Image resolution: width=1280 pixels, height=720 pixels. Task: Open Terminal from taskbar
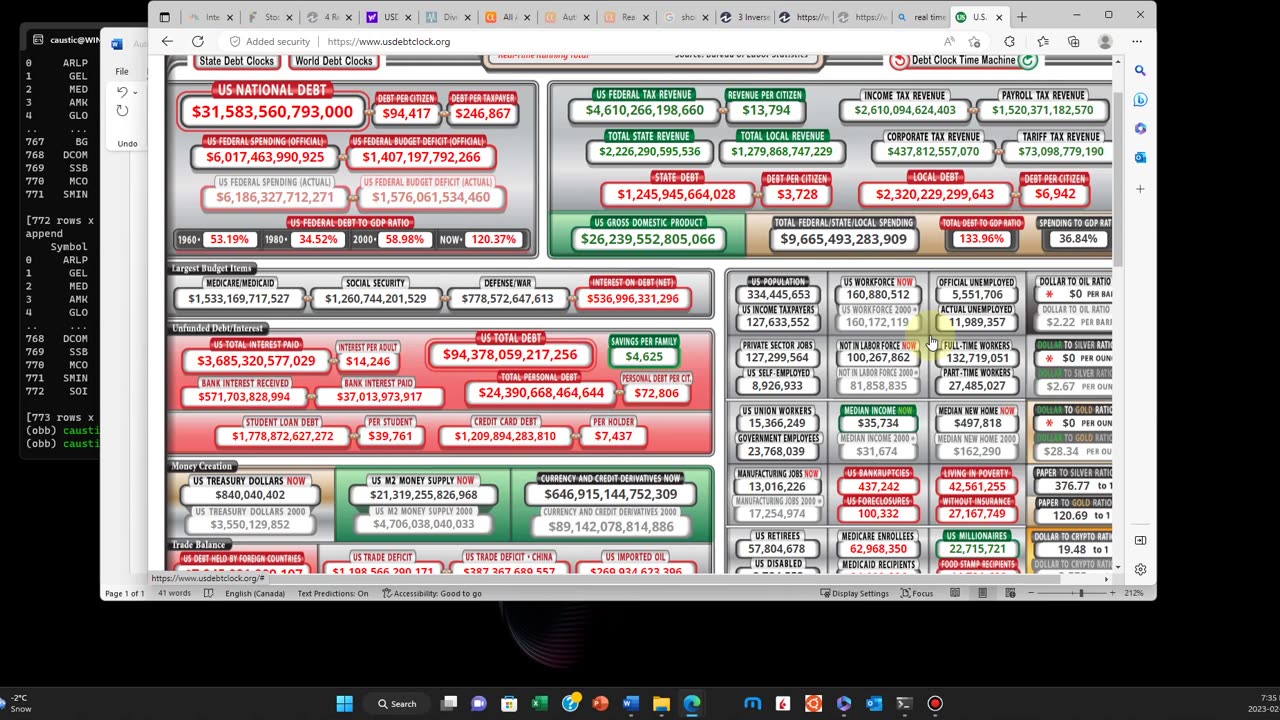904,703
